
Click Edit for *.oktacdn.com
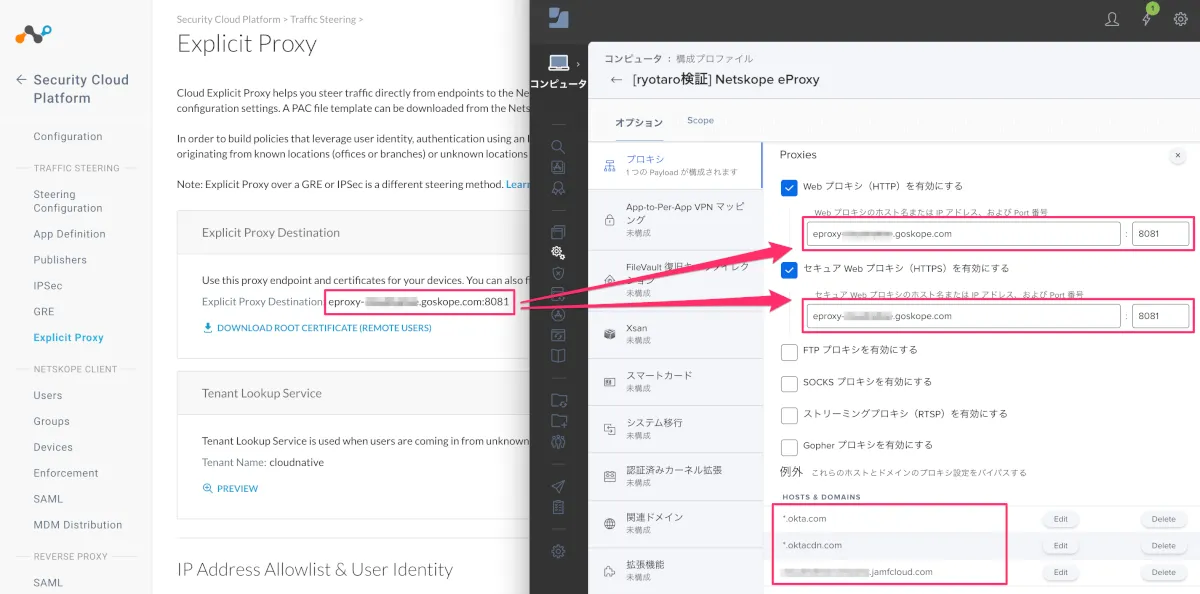[x=1061, y=546]
